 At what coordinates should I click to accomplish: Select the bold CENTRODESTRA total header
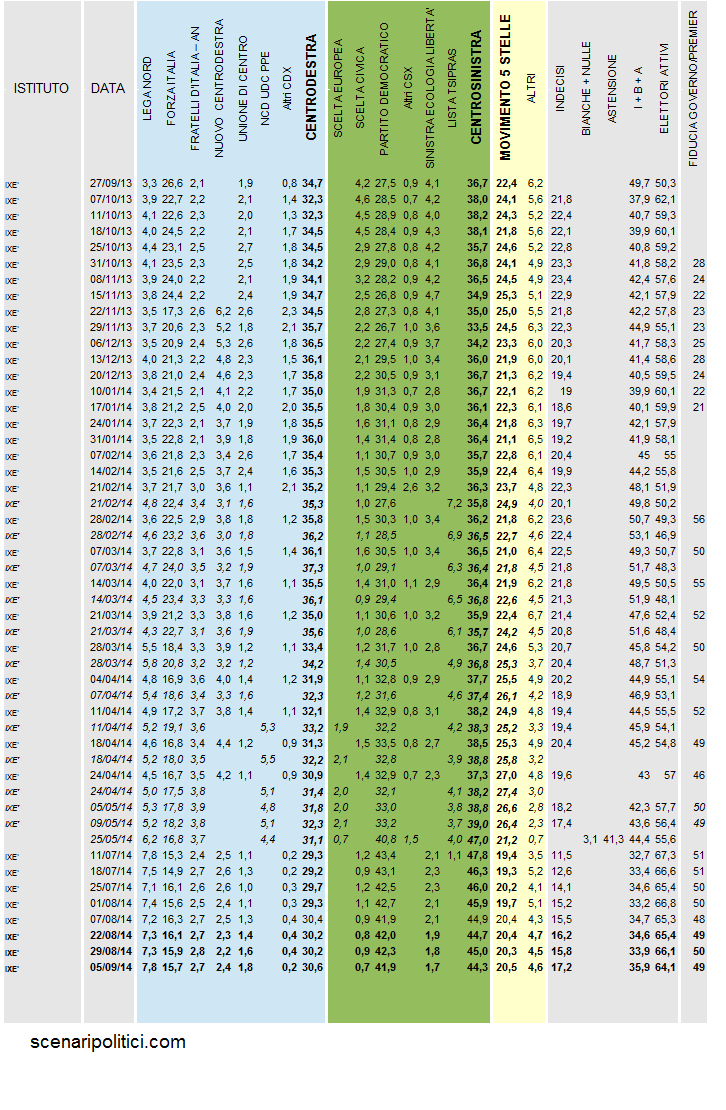[311, 87]
